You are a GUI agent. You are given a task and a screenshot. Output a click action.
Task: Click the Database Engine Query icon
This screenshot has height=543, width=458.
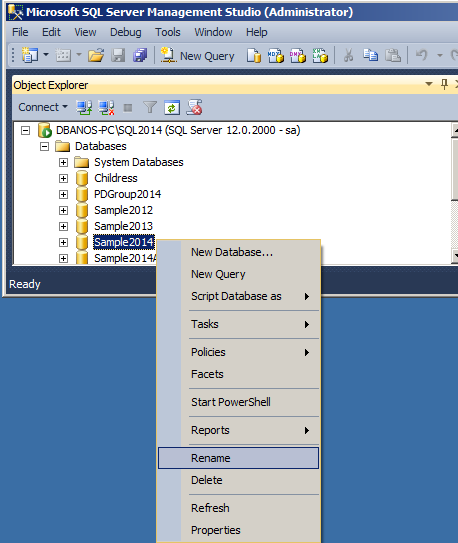254,55
